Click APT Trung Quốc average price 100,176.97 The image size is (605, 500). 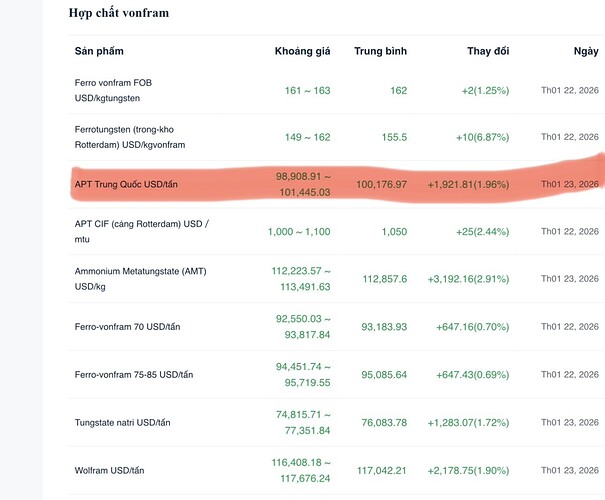[x=376, y=184]
